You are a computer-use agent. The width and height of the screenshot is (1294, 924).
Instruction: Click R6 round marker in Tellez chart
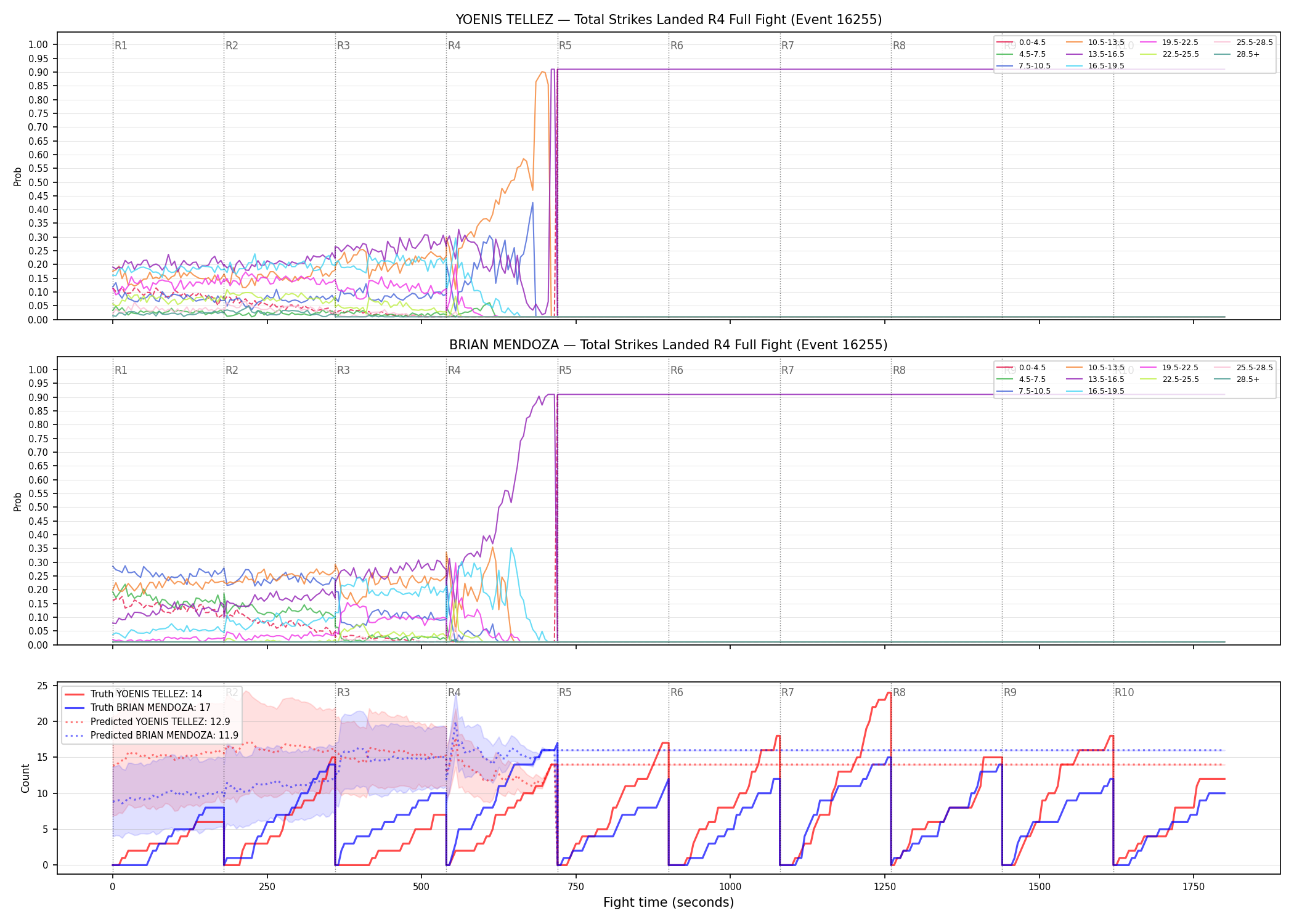click(677, 46)
